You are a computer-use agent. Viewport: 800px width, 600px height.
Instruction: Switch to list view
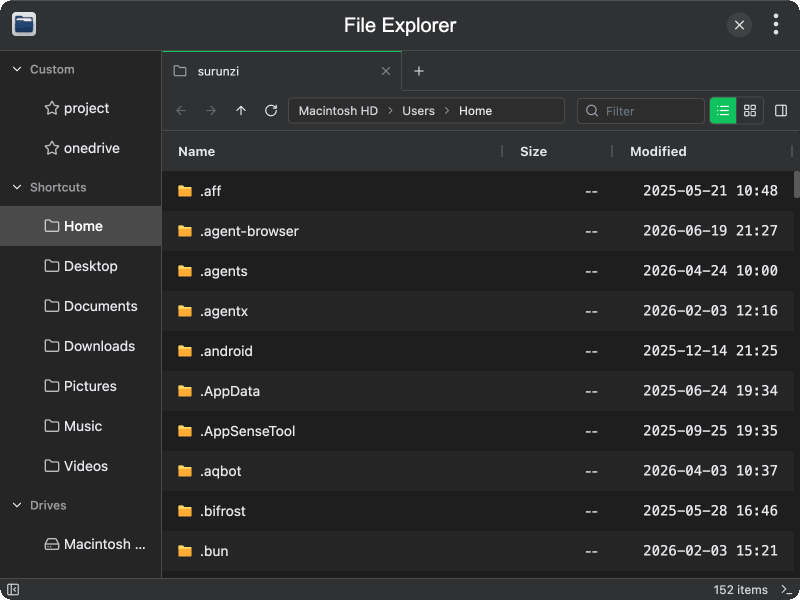(723, 111)
